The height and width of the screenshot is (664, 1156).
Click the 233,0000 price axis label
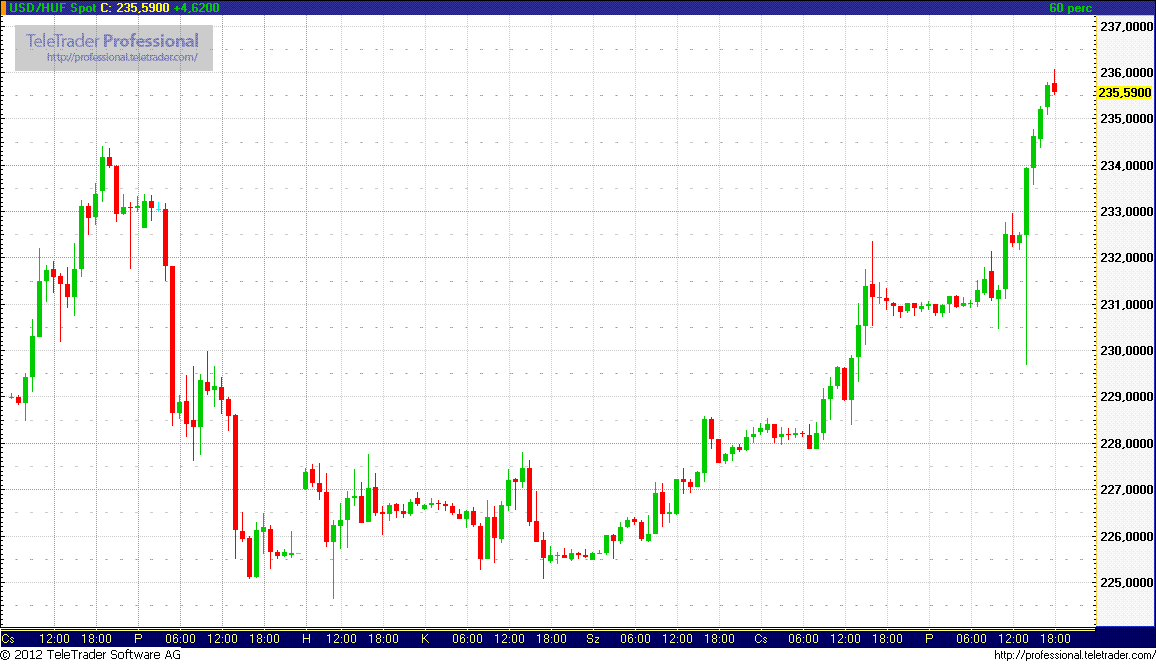coord(1127,212)
